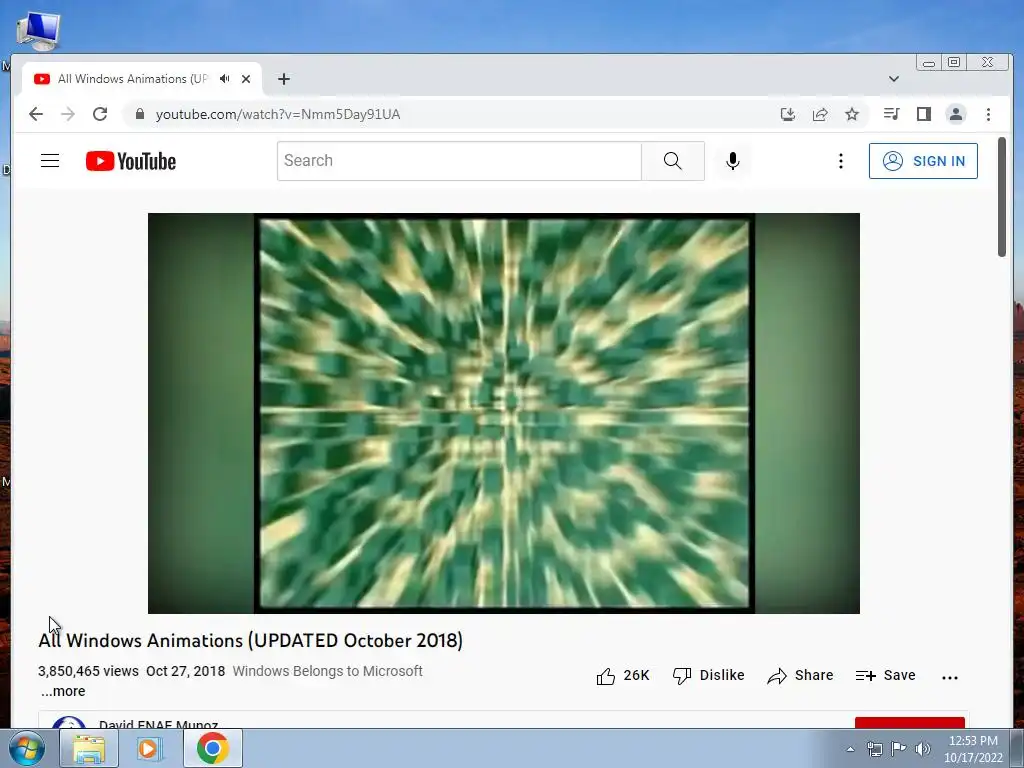Open the Computer desktop icon
This screenshot has width=1024, height=768.
click(x=39, y=31)
